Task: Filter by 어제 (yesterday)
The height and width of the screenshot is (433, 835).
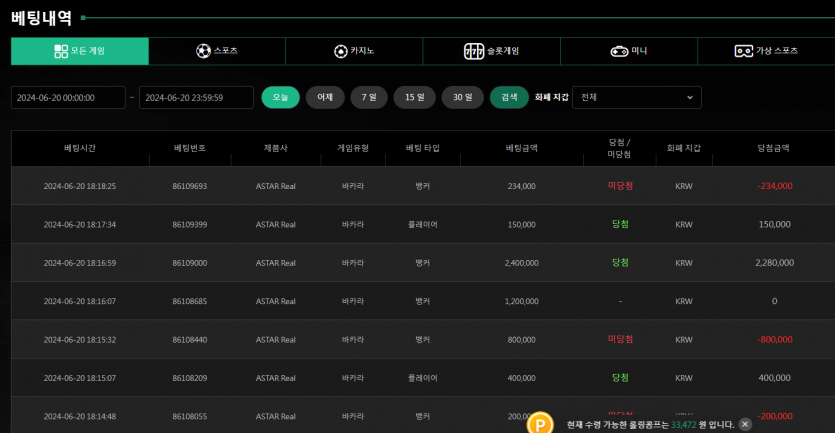Action: click(325, 97)
